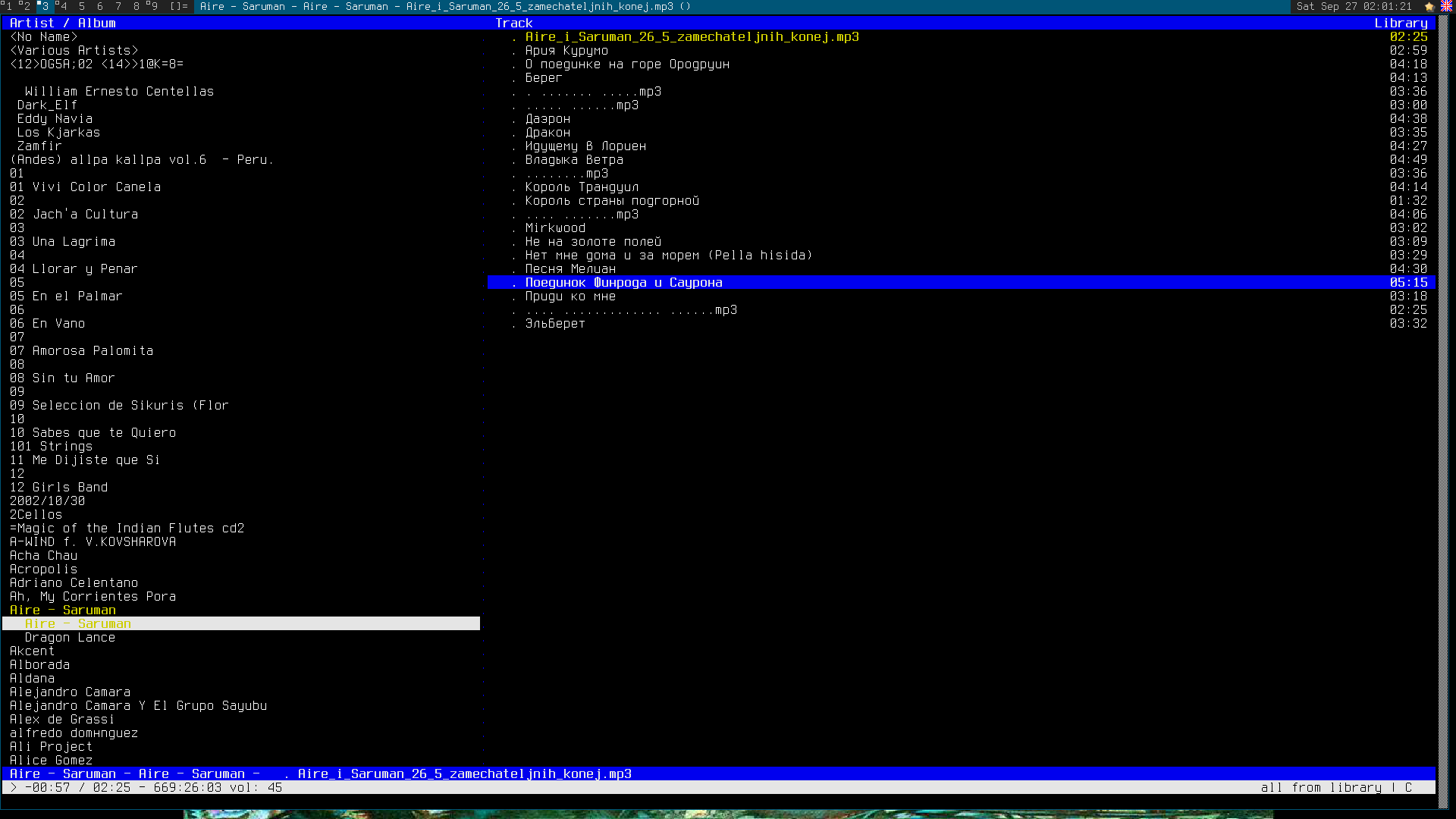
Task: Click the Artist / Album column header
Action: 63,24
